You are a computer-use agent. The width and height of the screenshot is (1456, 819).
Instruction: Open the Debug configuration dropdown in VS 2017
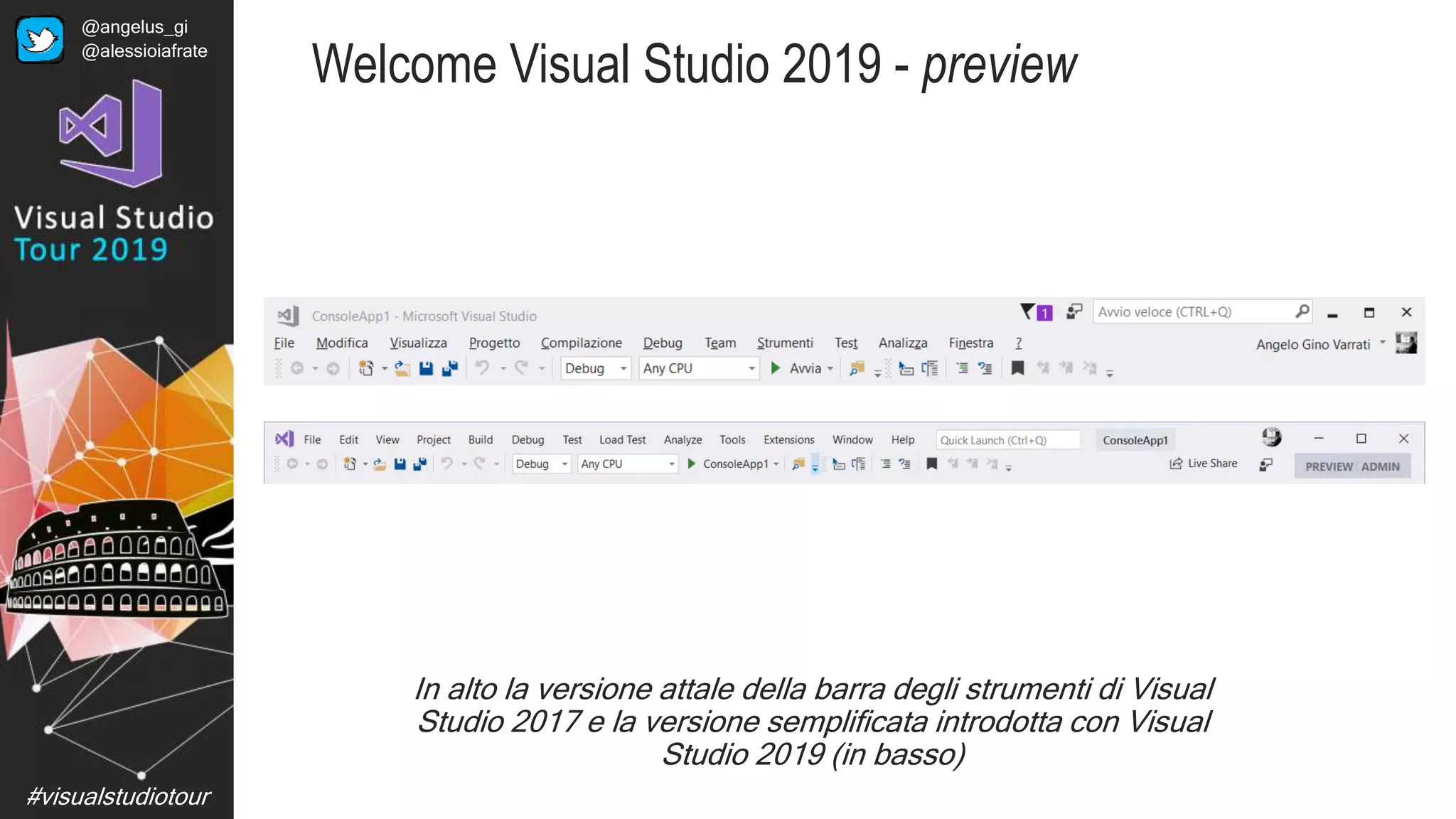(596, 368)
